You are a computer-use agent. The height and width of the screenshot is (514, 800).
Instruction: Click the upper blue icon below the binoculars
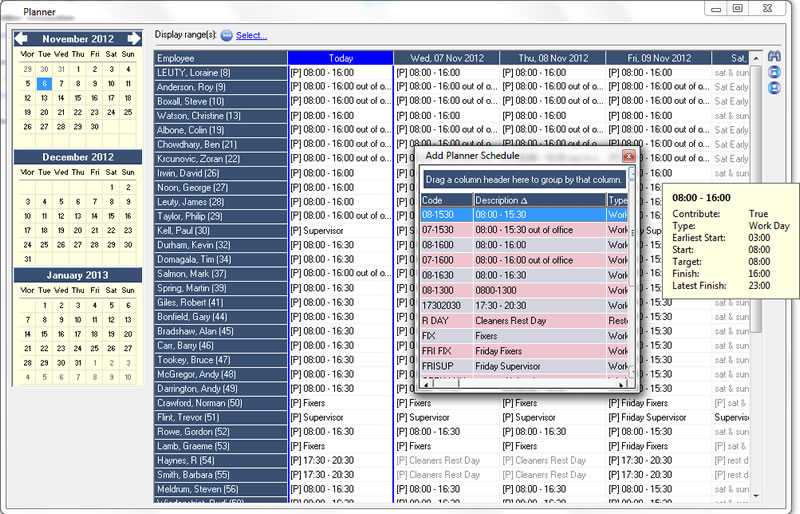click(773, 73)
